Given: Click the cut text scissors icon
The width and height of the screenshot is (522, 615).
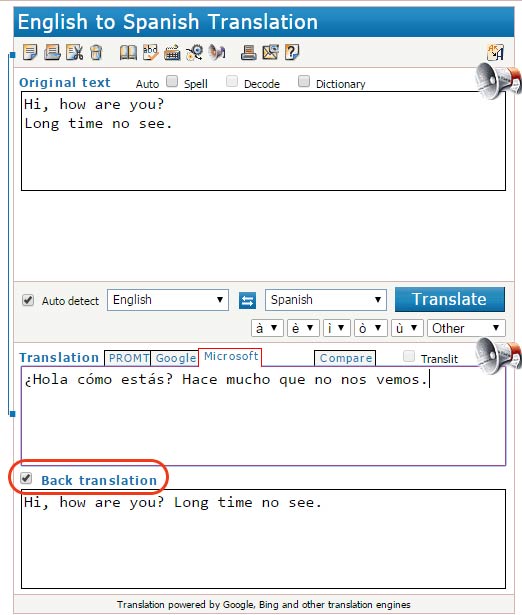Looking at the screenshot, I should (75, 52).
